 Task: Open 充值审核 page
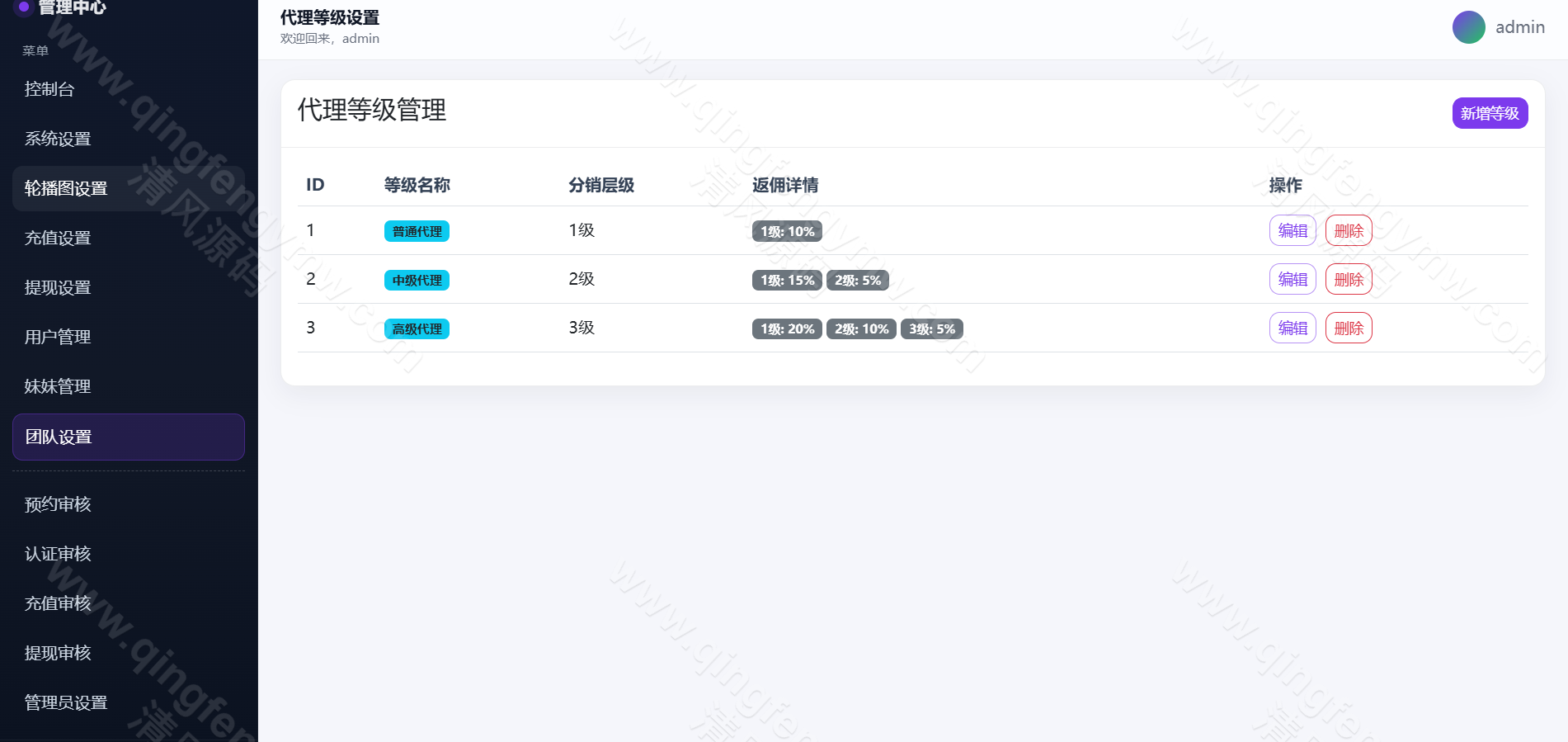click(x=129, y=603)
